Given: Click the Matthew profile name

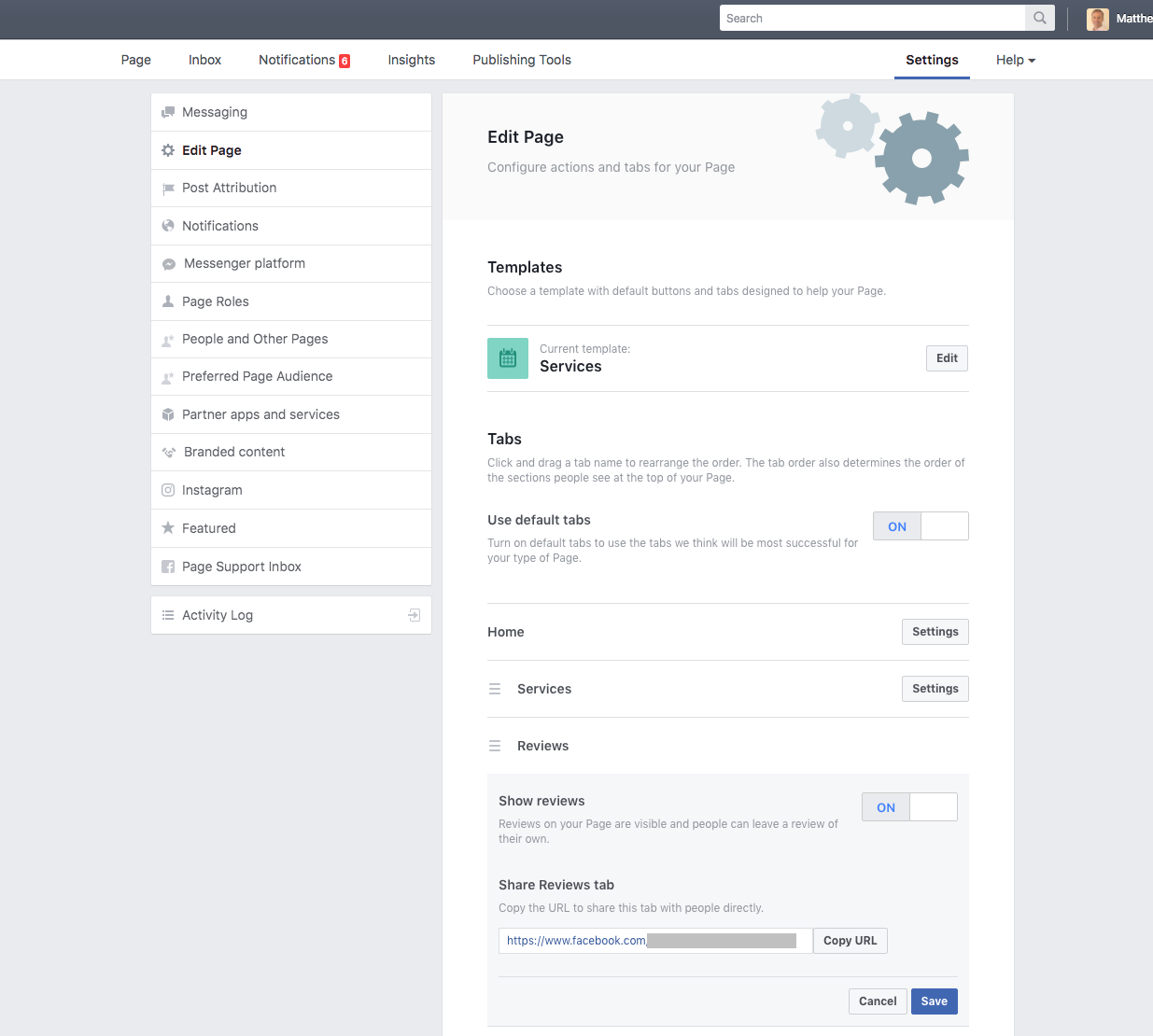Looking at the screenshot, I should point(1134,19).
